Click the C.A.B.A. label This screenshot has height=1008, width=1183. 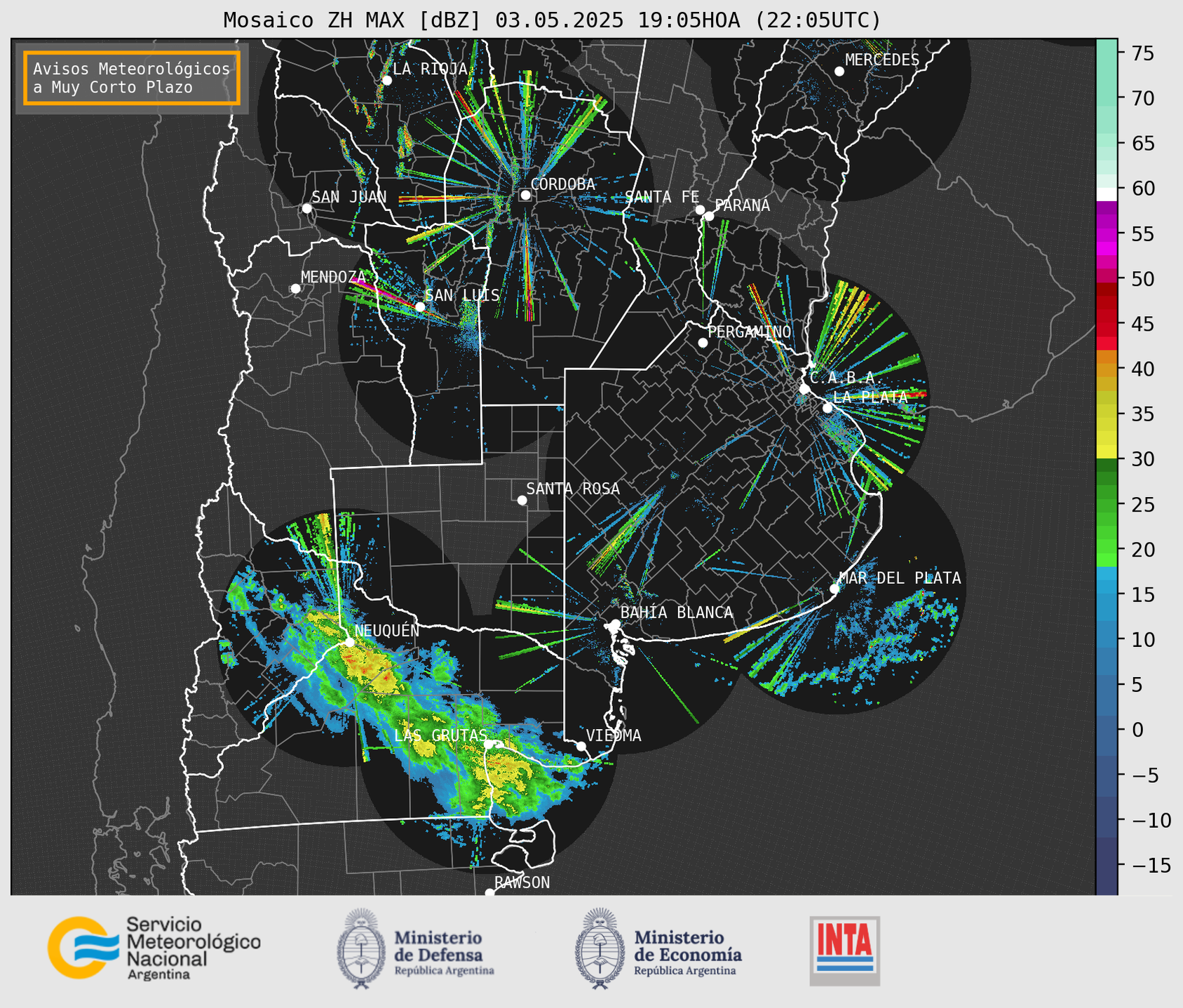click(x=846, y=378)
